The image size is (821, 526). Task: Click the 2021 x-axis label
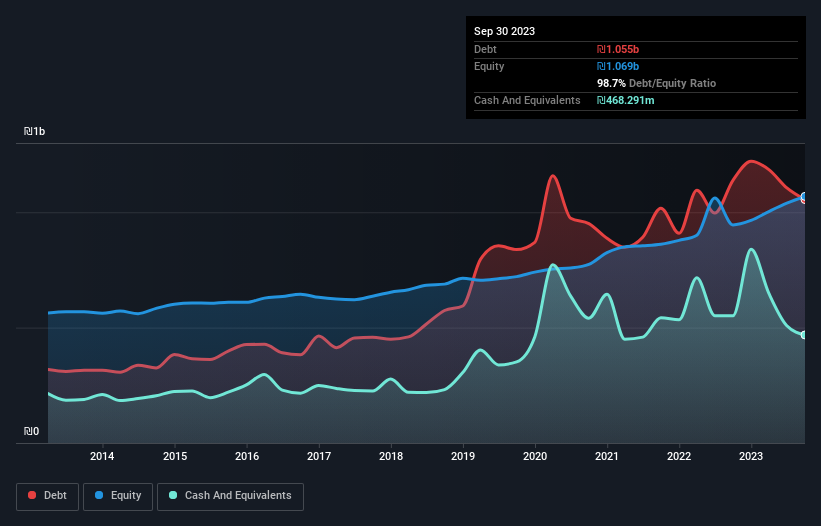pyautogui.click(x=607, y=456)
